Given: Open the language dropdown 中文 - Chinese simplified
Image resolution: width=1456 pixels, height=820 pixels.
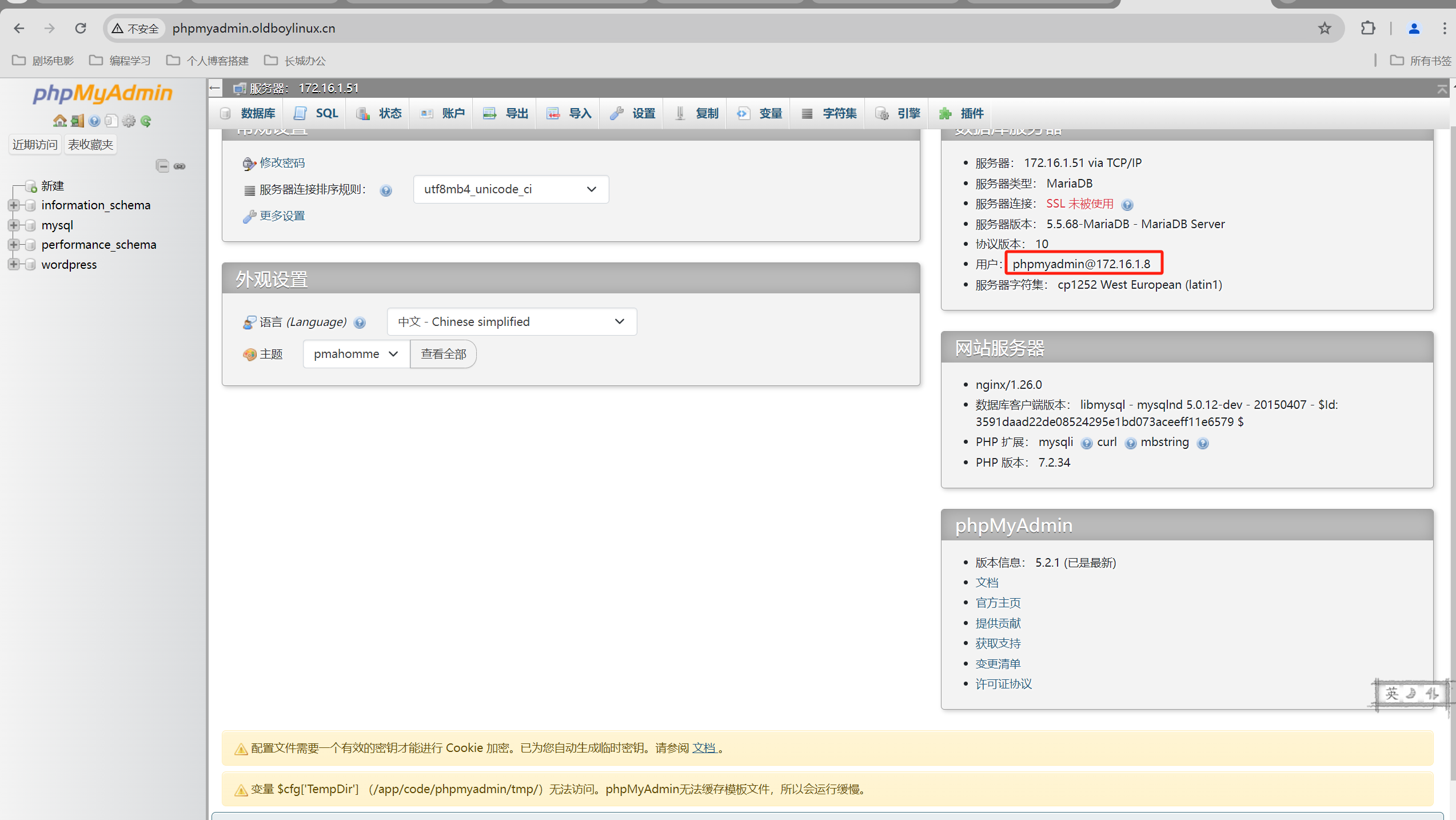Looking at the screenshot, I should click(x=512, y=322).
